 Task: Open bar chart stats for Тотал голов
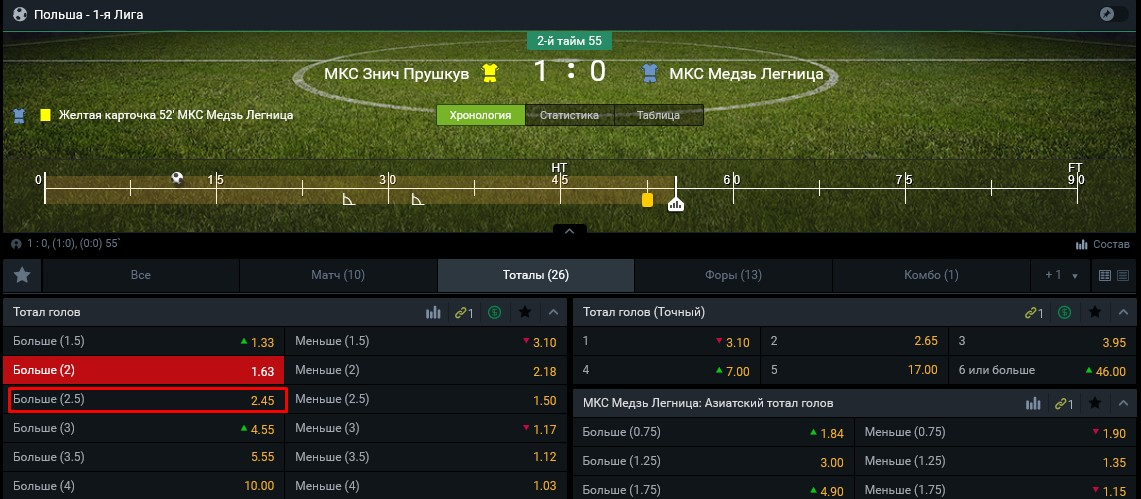(433, 312)
